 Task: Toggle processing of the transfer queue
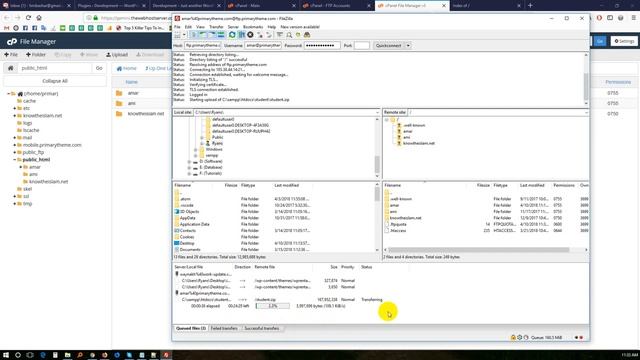(241, 35)
